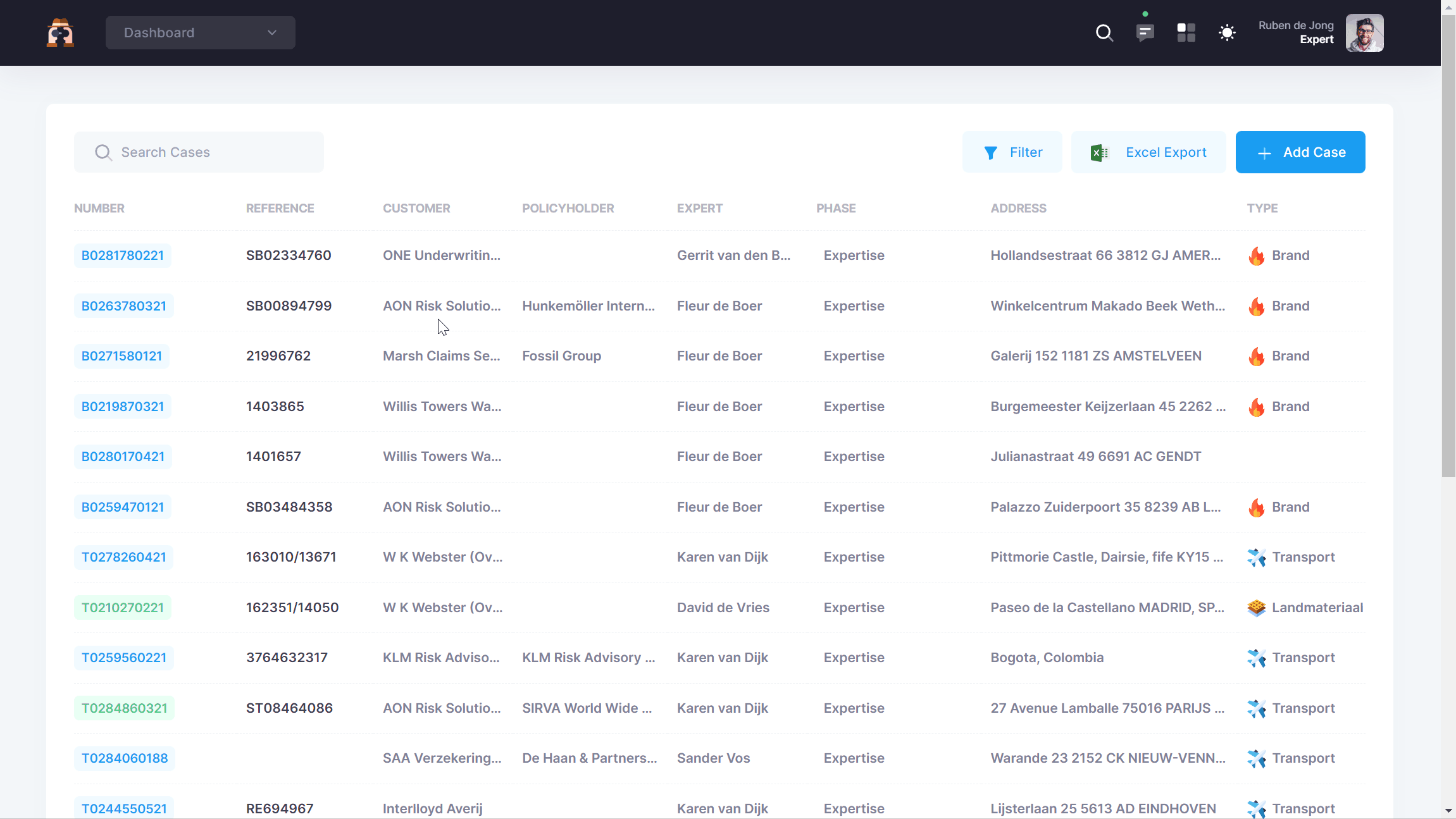Click policyholder SIRVA World Wide ...

pyautogui.click(x=587, y=708)
